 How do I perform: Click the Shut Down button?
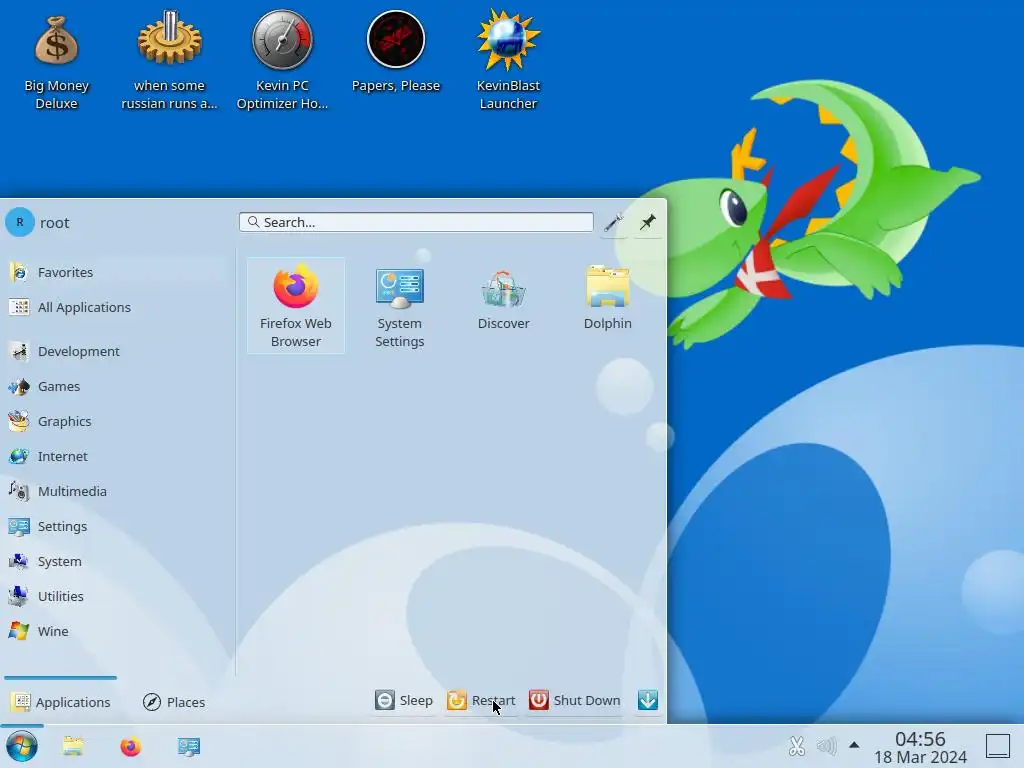point(575,700)
